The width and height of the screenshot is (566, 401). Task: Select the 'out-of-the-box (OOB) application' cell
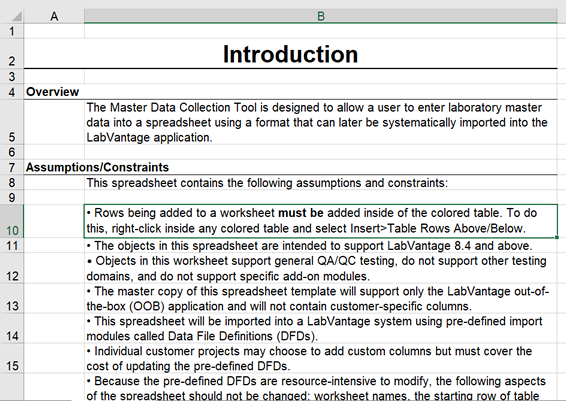coord(321,298)
